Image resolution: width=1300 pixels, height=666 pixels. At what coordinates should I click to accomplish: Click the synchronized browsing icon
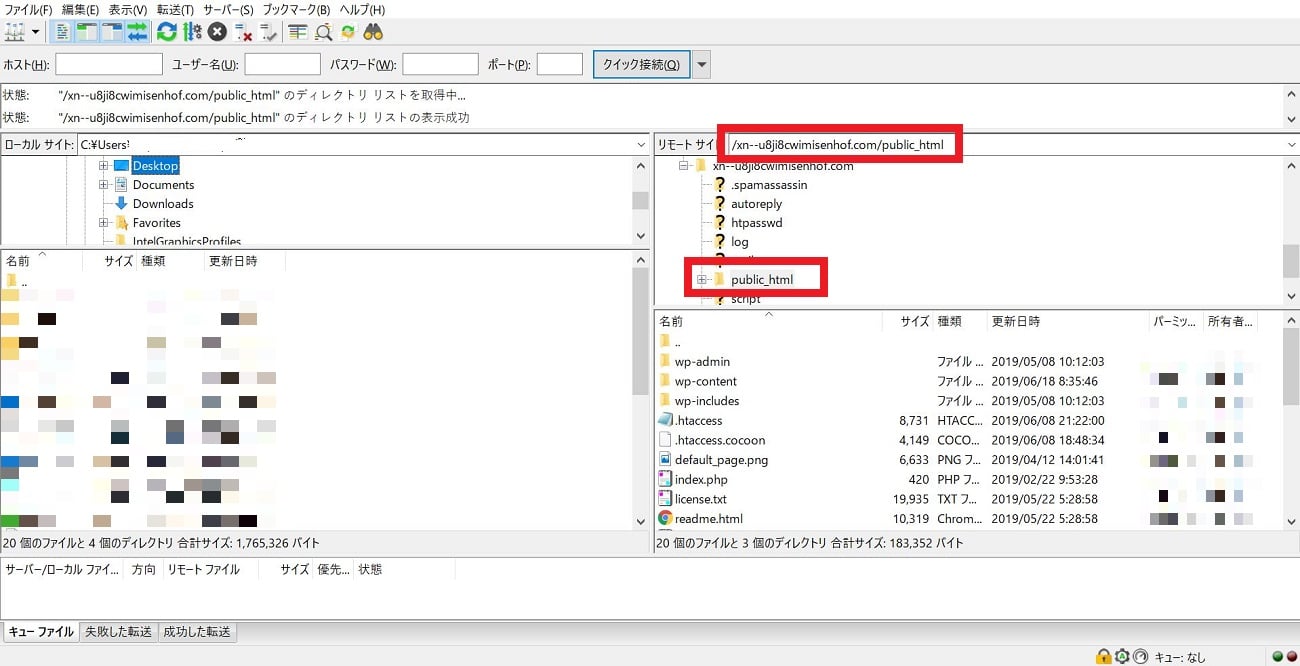point(347,32)
